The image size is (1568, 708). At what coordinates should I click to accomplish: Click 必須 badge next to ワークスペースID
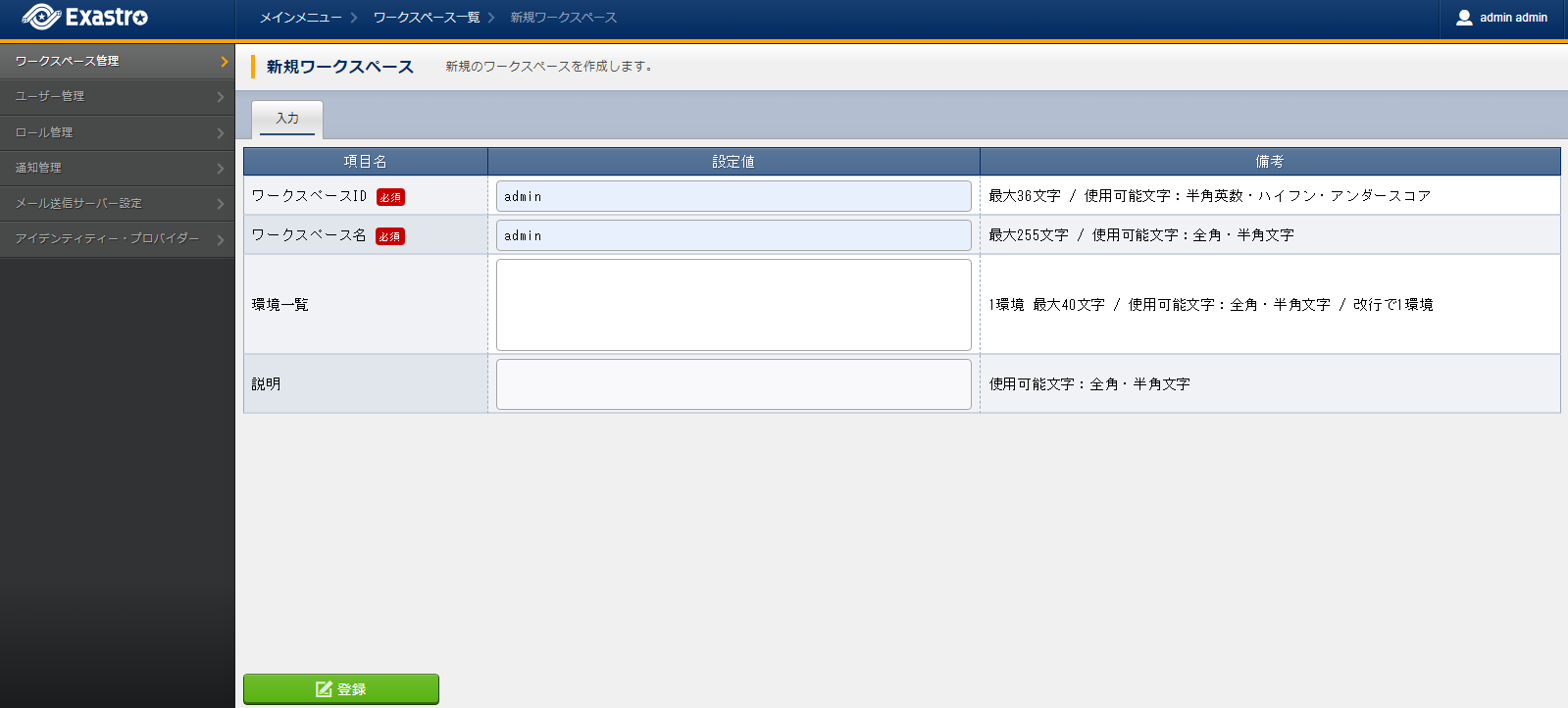tap(390, 197)
